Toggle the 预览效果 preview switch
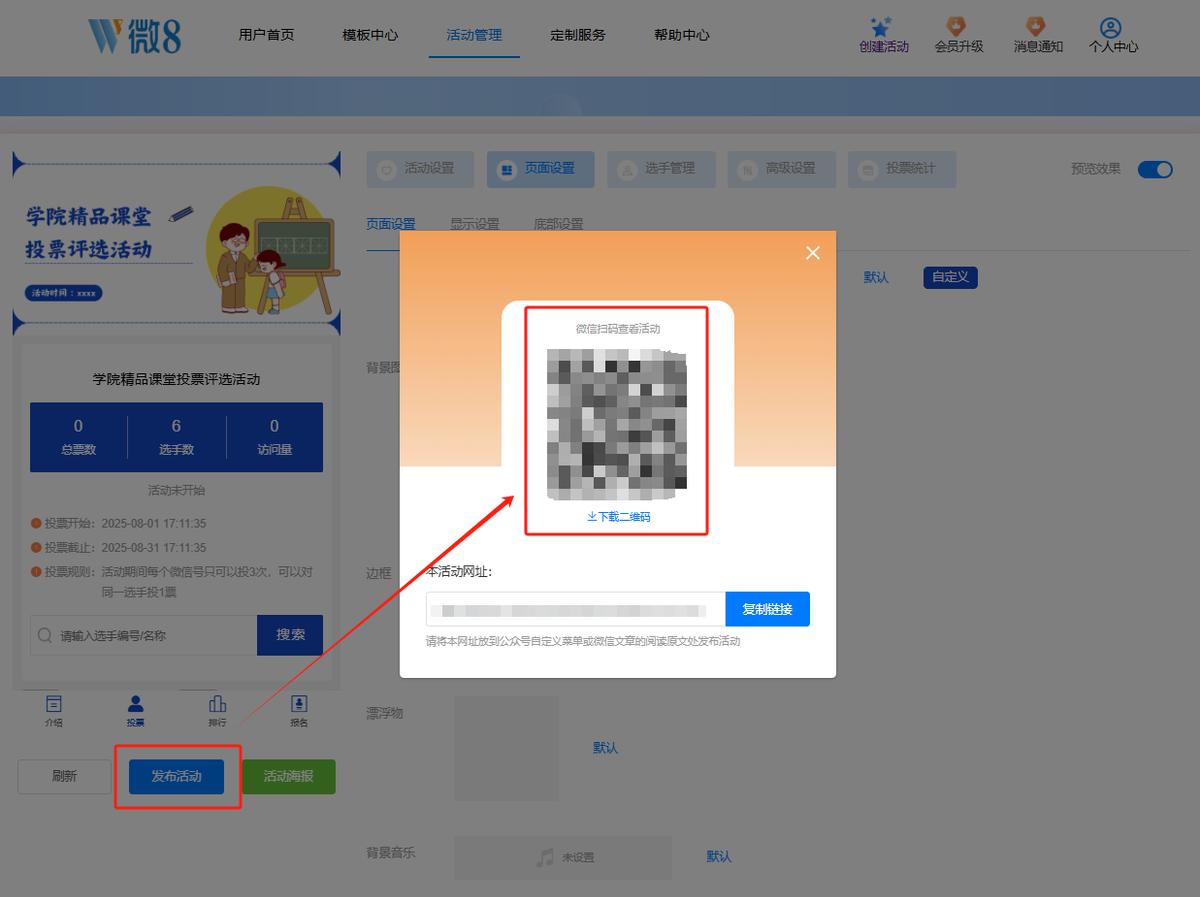Screen dimensions: 1200x897 (x=1155, y=169)
